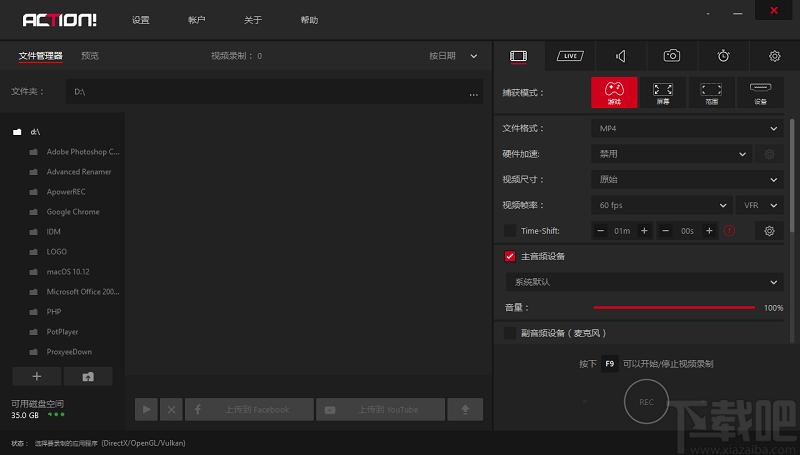This screenshot has height=455, width=800.
Task: Add a new folder with plus button
Action: 37,376
